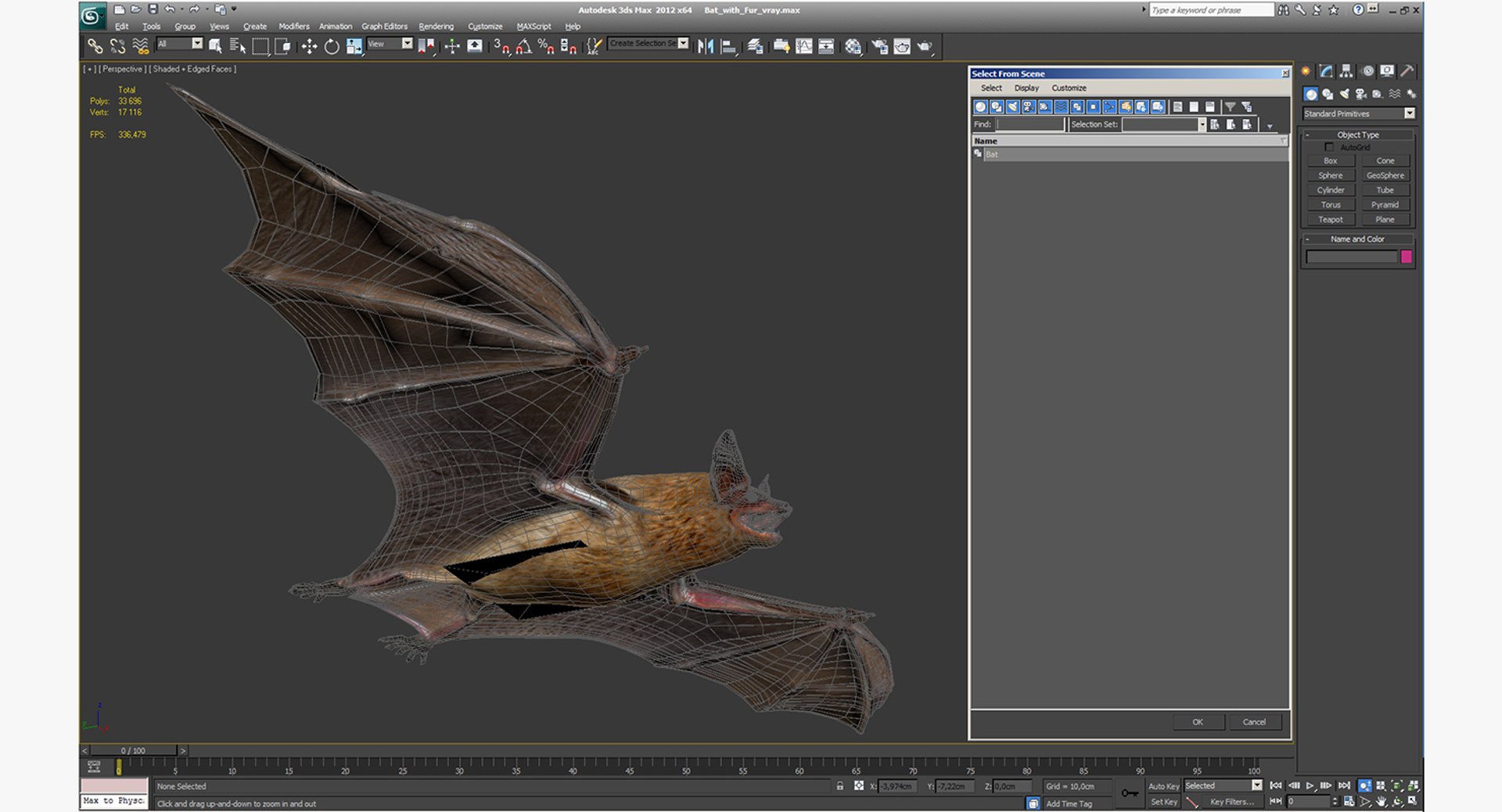Image resolution: width=1502 pixels, height=812 pixels.
Task: Open the Mirror tool
Action: pos(706,47)
